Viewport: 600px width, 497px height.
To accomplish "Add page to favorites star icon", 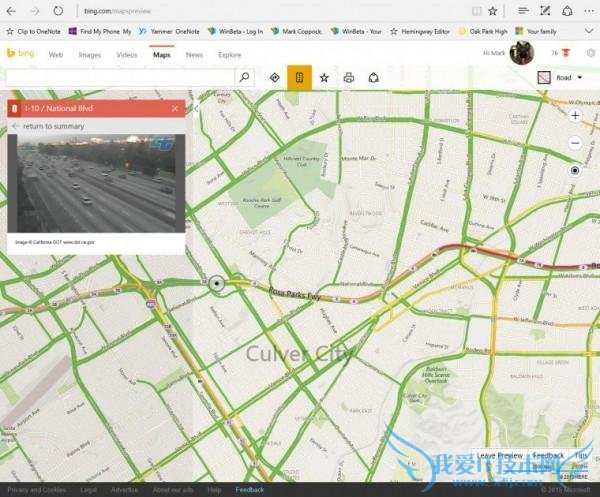I will pyautogui.click(x=493, y=11).
